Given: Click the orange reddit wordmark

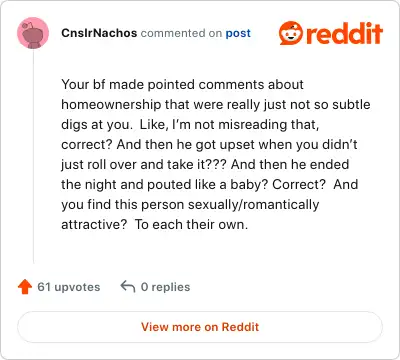Looking at the screenshot, I should (x=344, y=33).
